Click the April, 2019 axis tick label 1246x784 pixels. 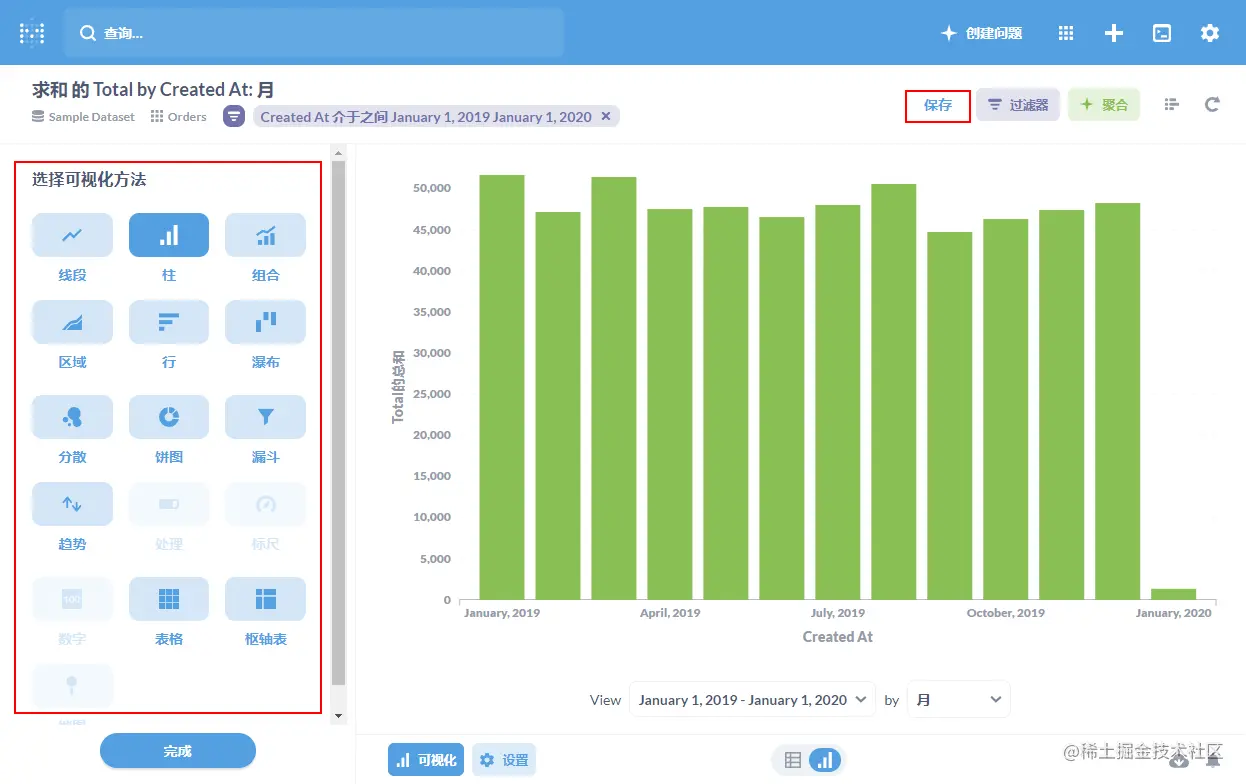(670, 613)
